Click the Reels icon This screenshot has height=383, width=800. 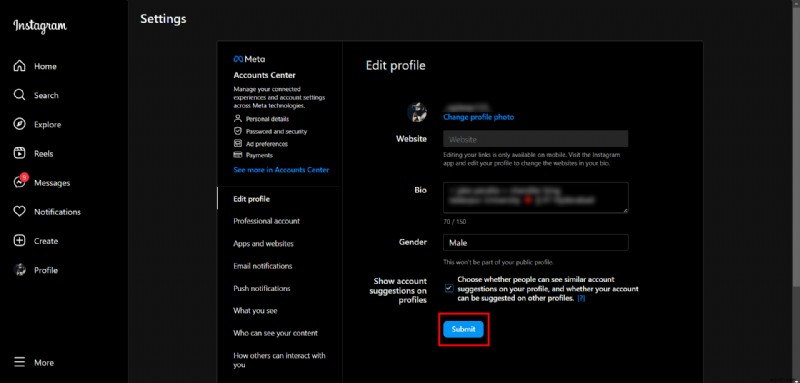(x=19, y=154)
